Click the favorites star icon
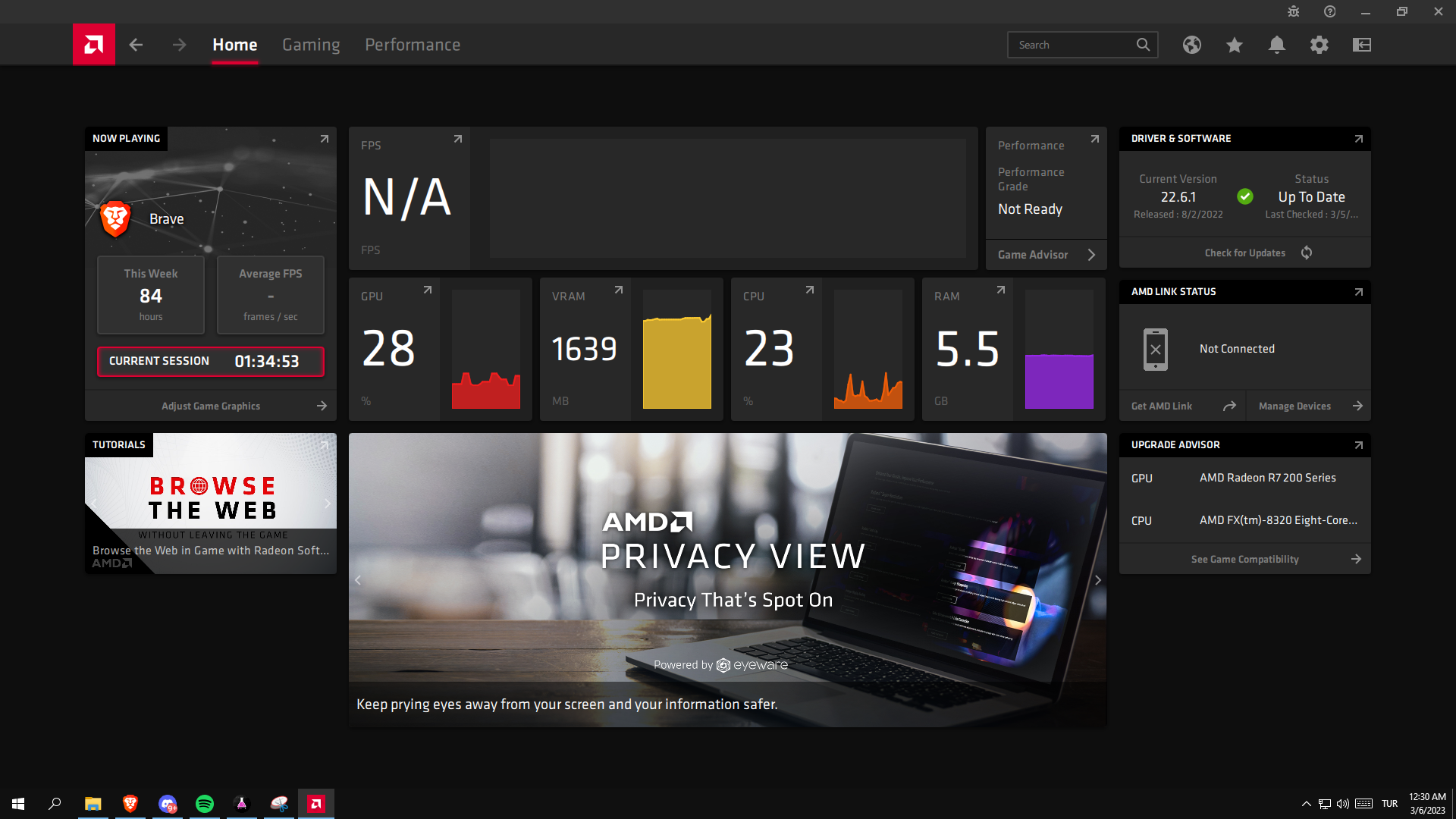The height and width of the screenshot is (819, 1456). pyautogui.click(x=1234, y=45)
